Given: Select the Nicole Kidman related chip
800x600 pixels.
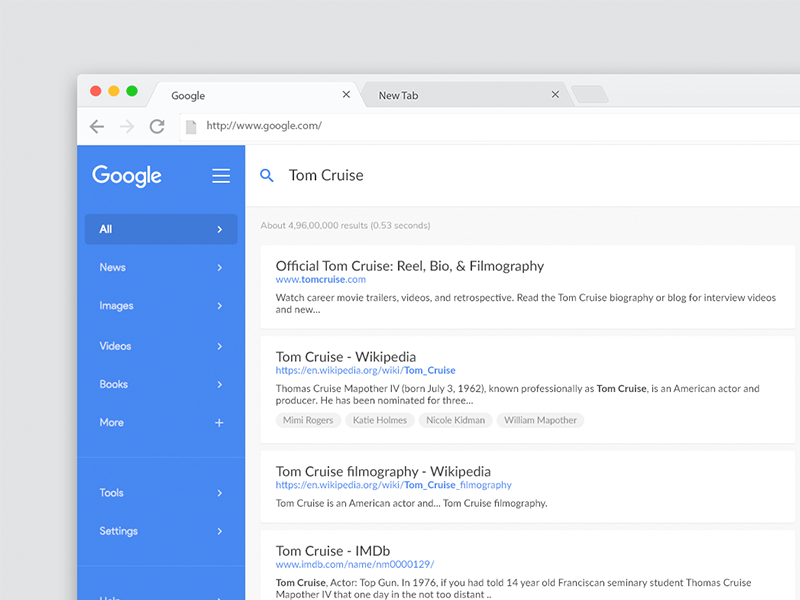Looking at the screenshot, I should coord(455,420).
